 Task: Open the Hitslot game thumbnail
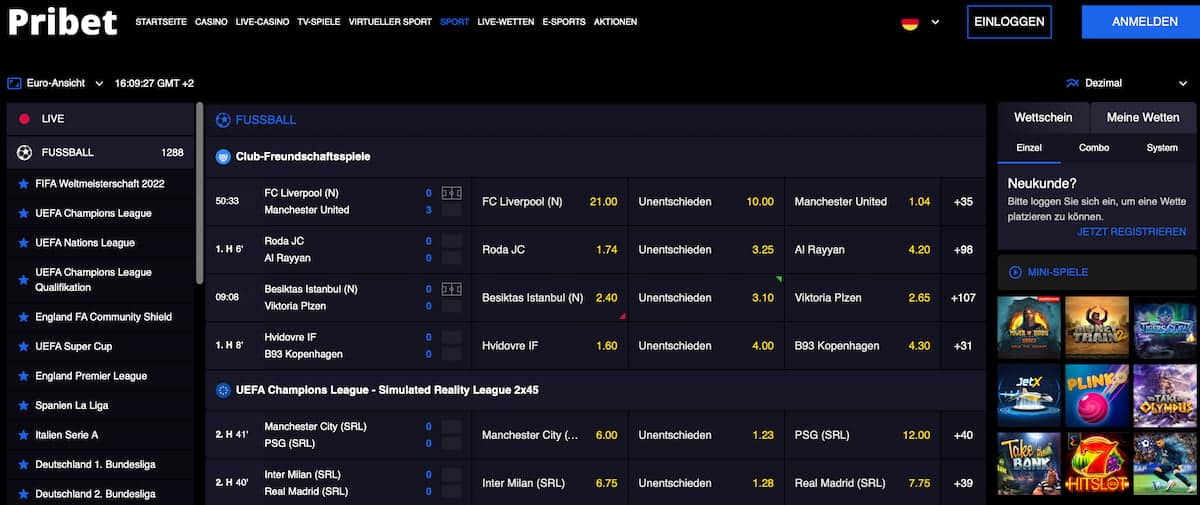1096,464
